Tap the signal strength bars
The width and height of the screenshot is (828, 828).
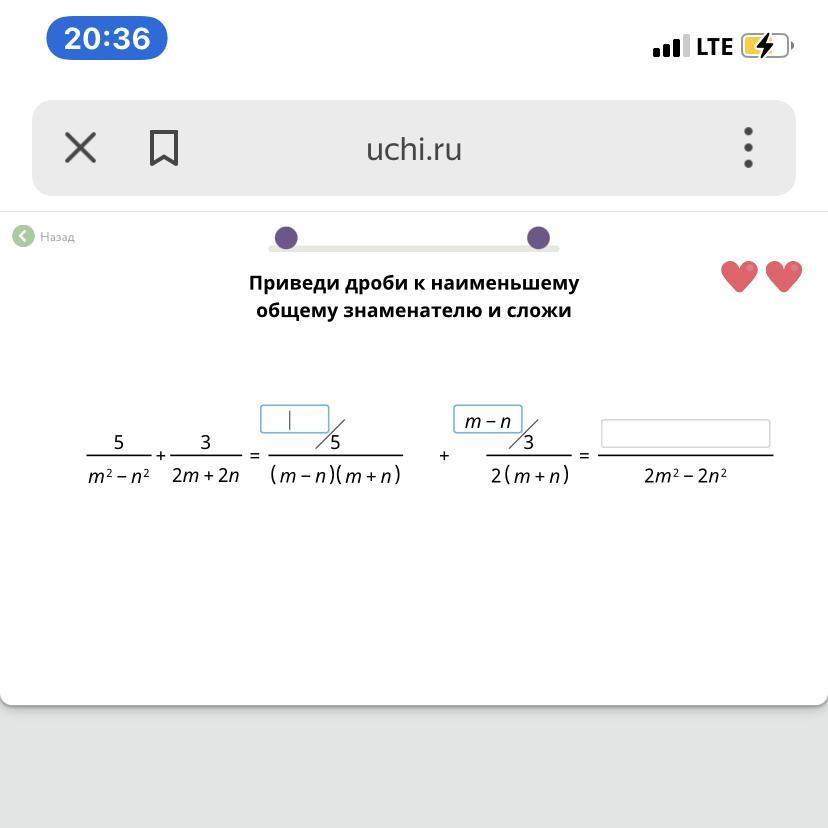[670, 47]
